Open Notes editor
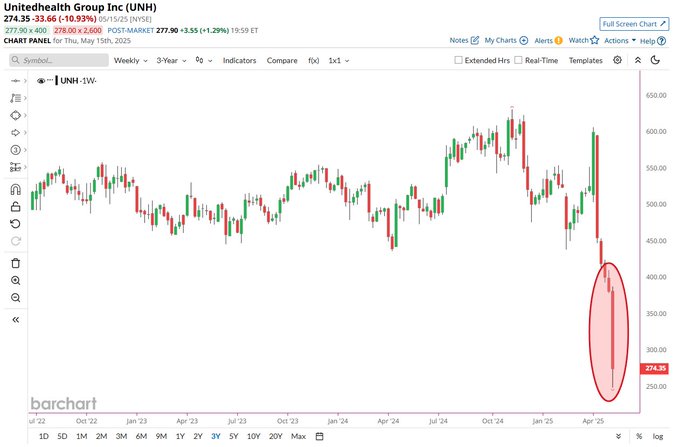The width and height of the screenshot is (680, 447). [x=464, y=40]
